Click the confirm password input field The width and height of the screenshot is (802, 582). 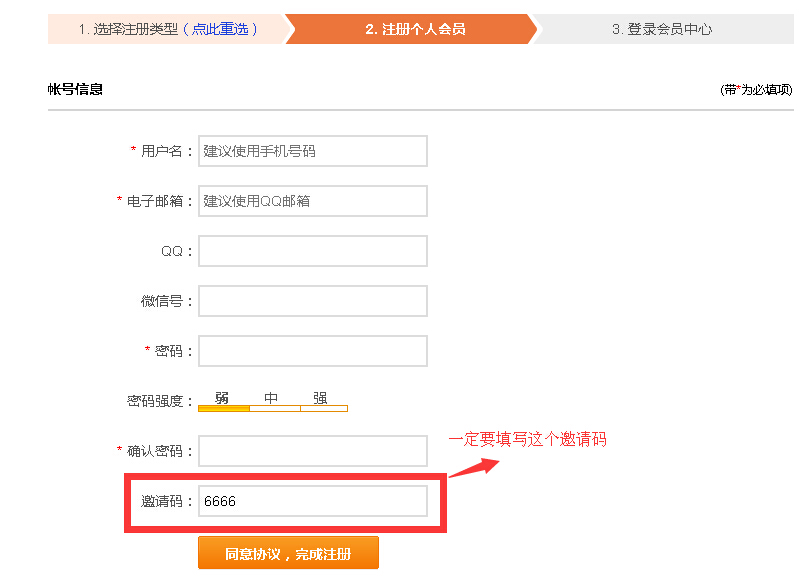pos(312,450)
